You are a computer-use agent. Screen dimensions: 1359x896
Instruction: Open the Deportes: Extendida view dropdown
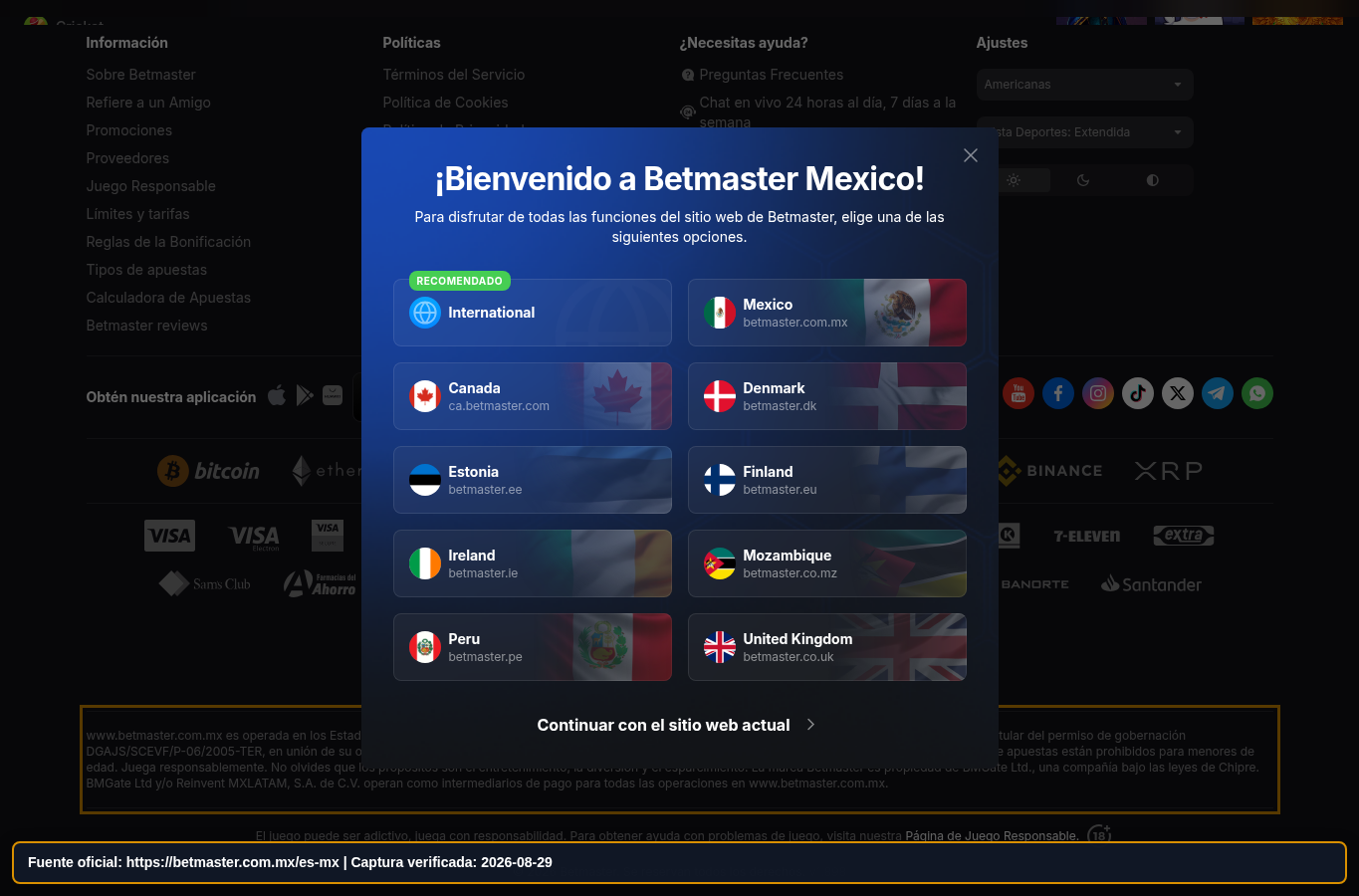coord(1085,132)
